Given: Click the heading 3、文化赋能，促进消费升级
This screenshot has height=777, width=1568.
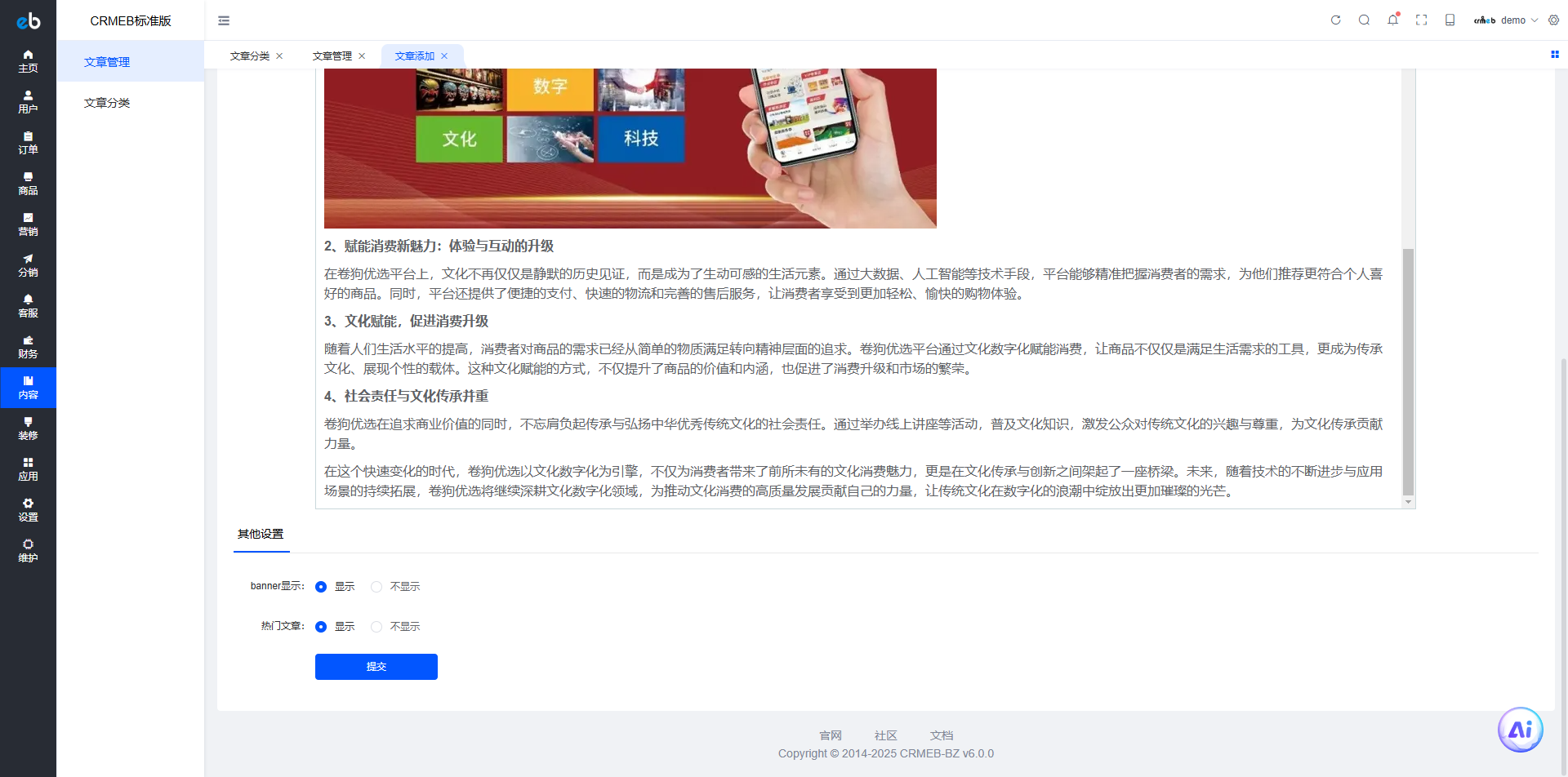Looking at the screenshot, I should click(406, 322).
